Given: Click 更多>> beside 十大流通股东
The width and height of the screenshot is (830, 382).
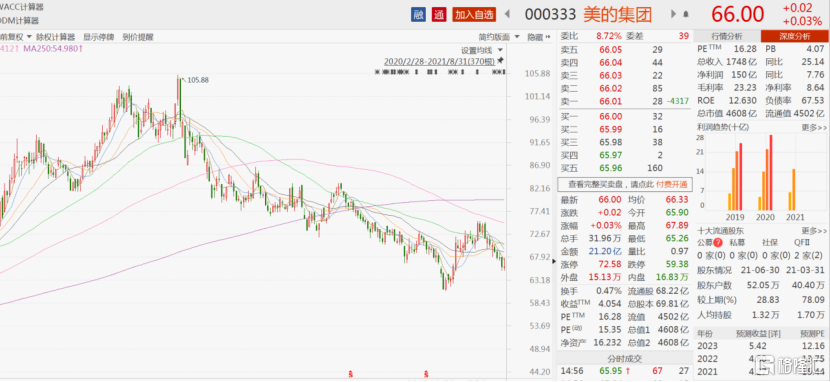Looking at the screenshot, I should (x=814, y=231).
